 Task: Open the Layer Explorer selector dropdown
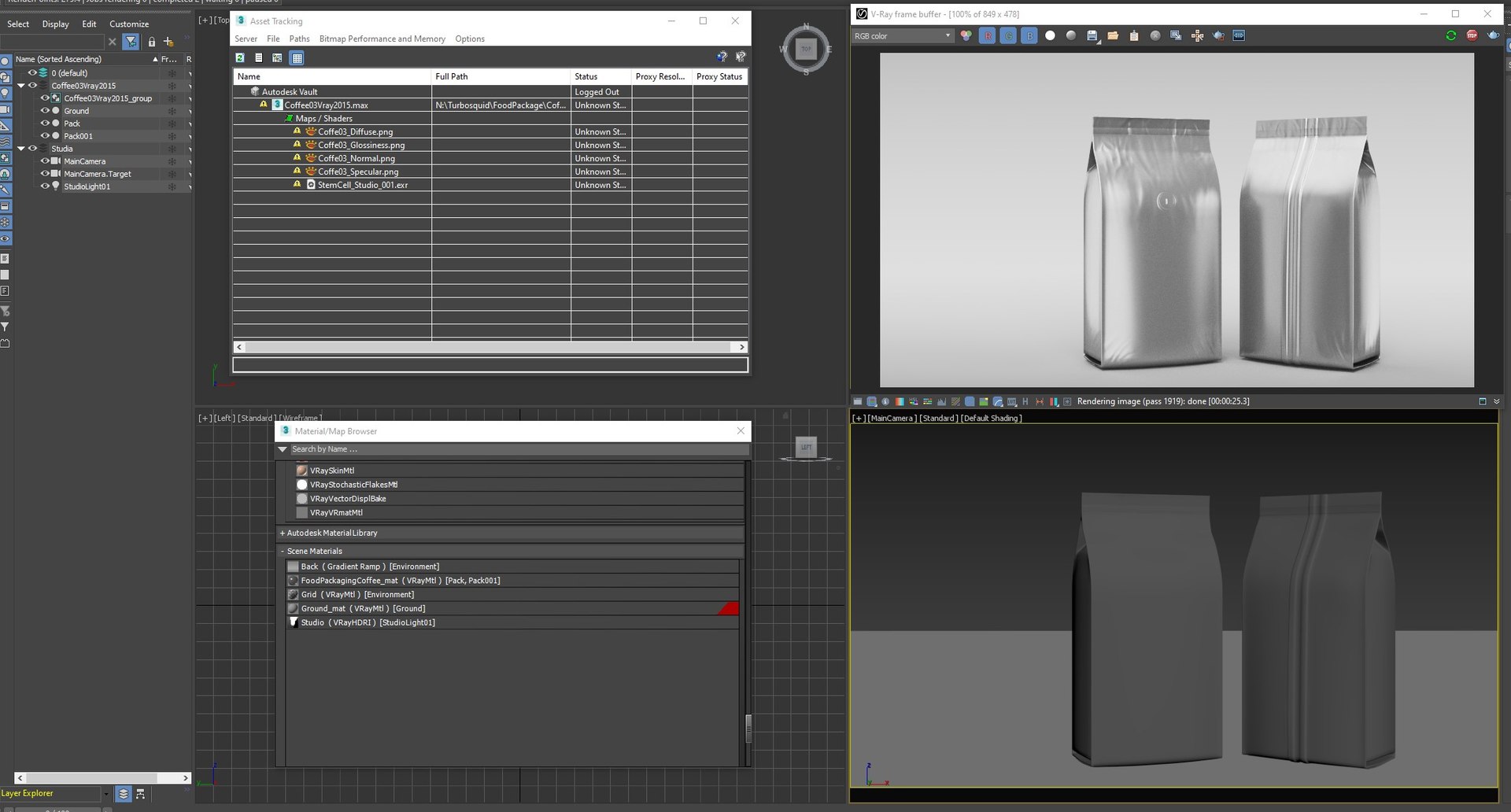pyautogui.click(x=106, y=794)
